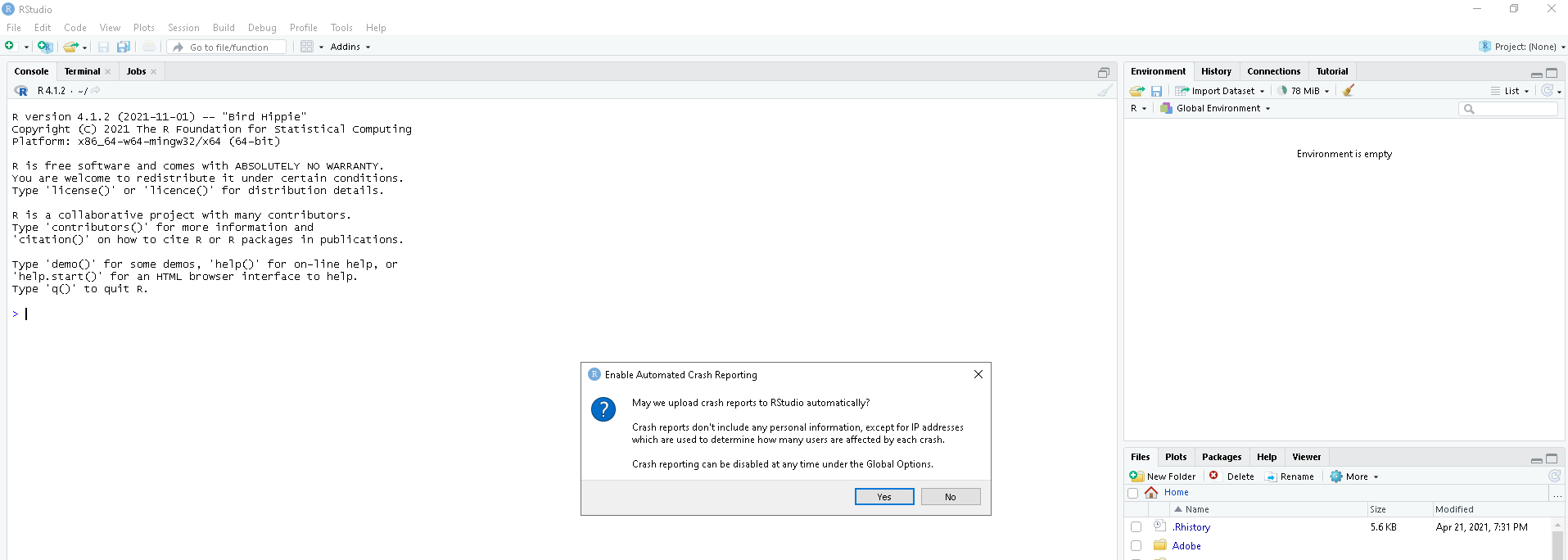The image size is (1568, 560).
Task: Click the Save All documents icon
Action: click(x=124, y=47)
